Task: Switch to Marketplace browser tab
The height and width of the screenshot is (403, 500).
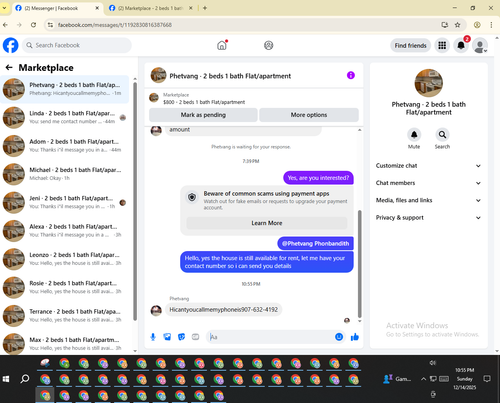Action: tap(151, 8)
